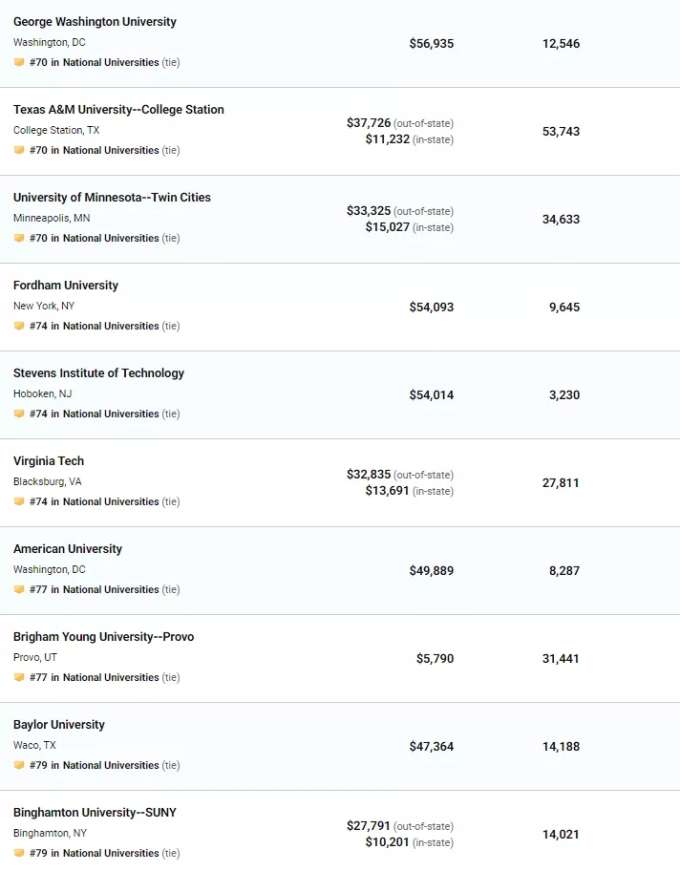The height and width of the screenshot is (877, 680).
Task: Open Texas A&M University--College Station page
Action: (119, 110)
